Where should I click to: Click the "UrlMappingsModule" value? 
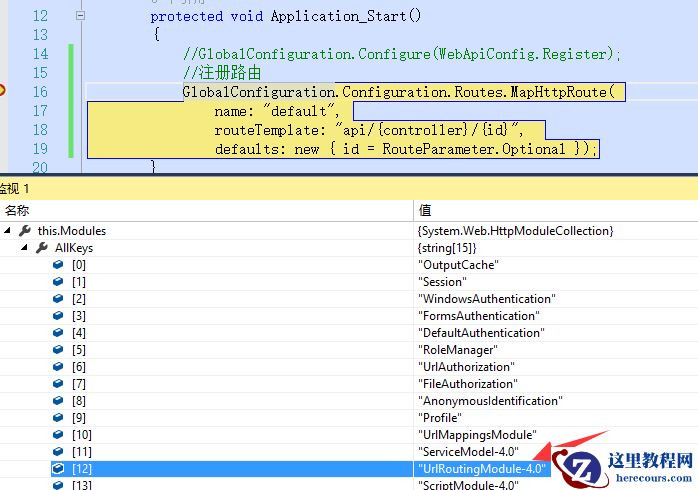click(477, 434)
